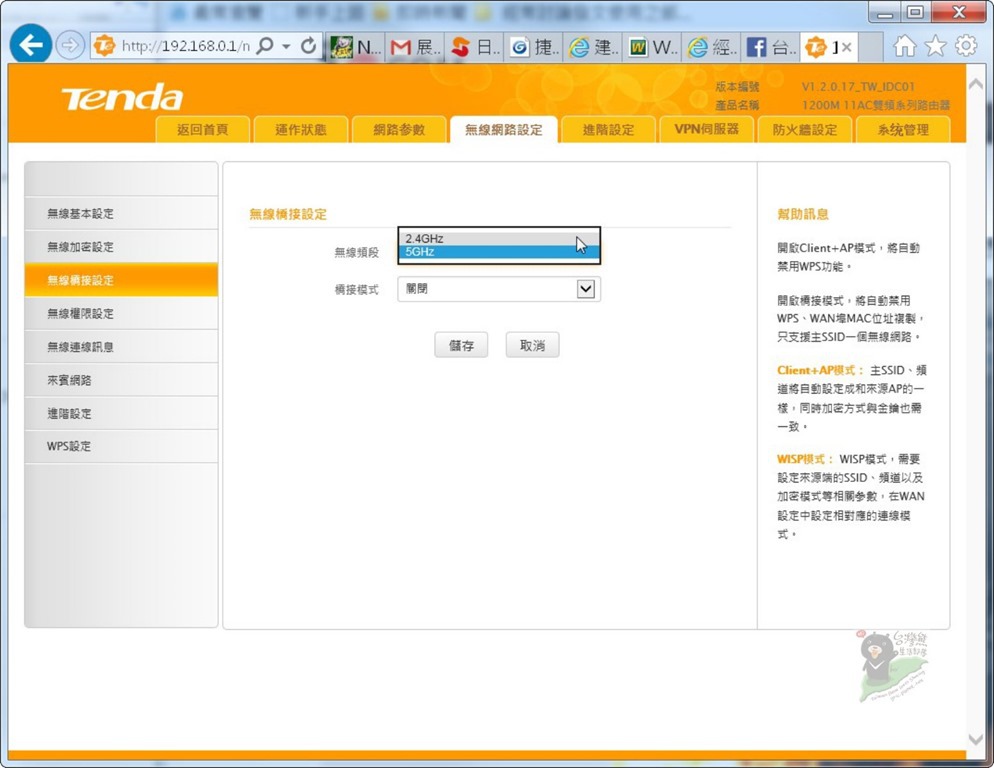The height and width of the screenshot is (768, 994).
Task: Open the address bar dropdown arrow
Action: point(287,46)
